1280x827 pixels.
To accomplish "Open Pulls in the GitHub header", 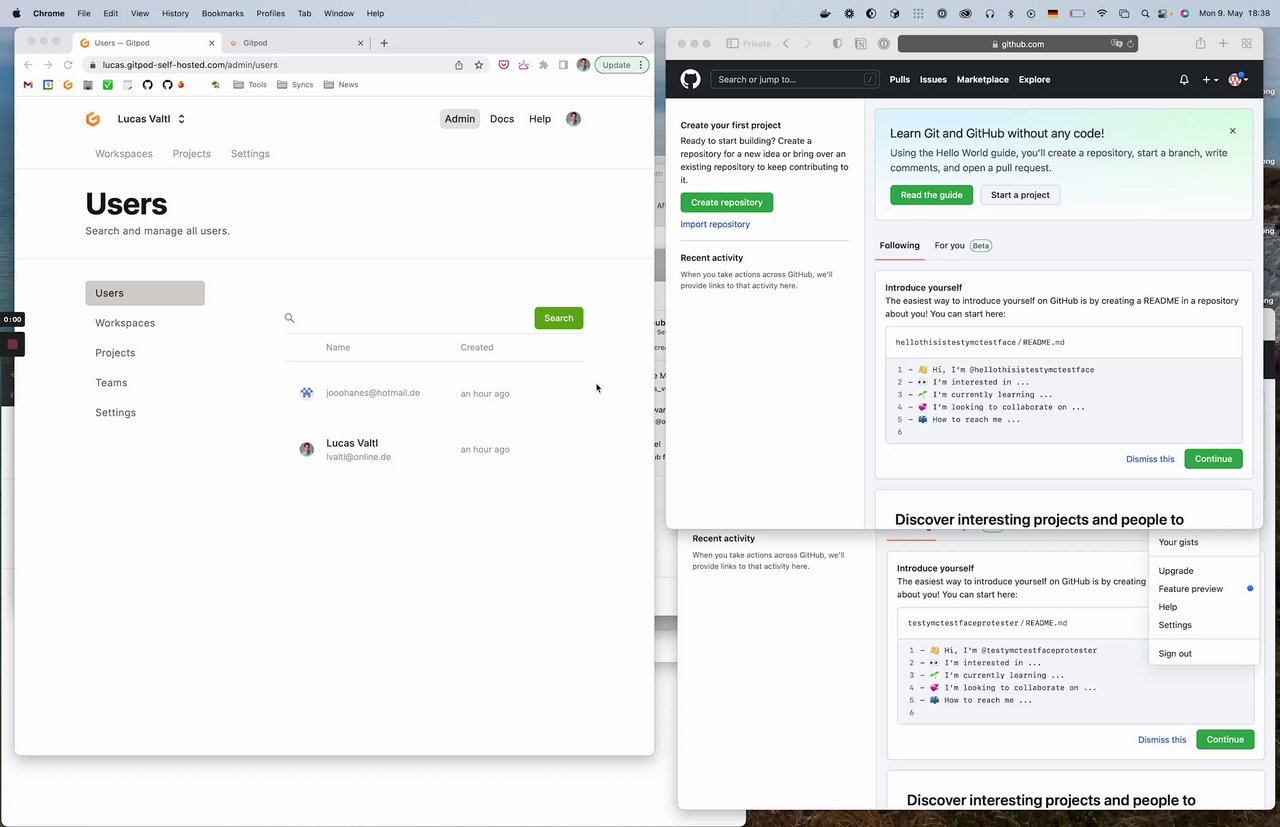I will coord(900,80).
